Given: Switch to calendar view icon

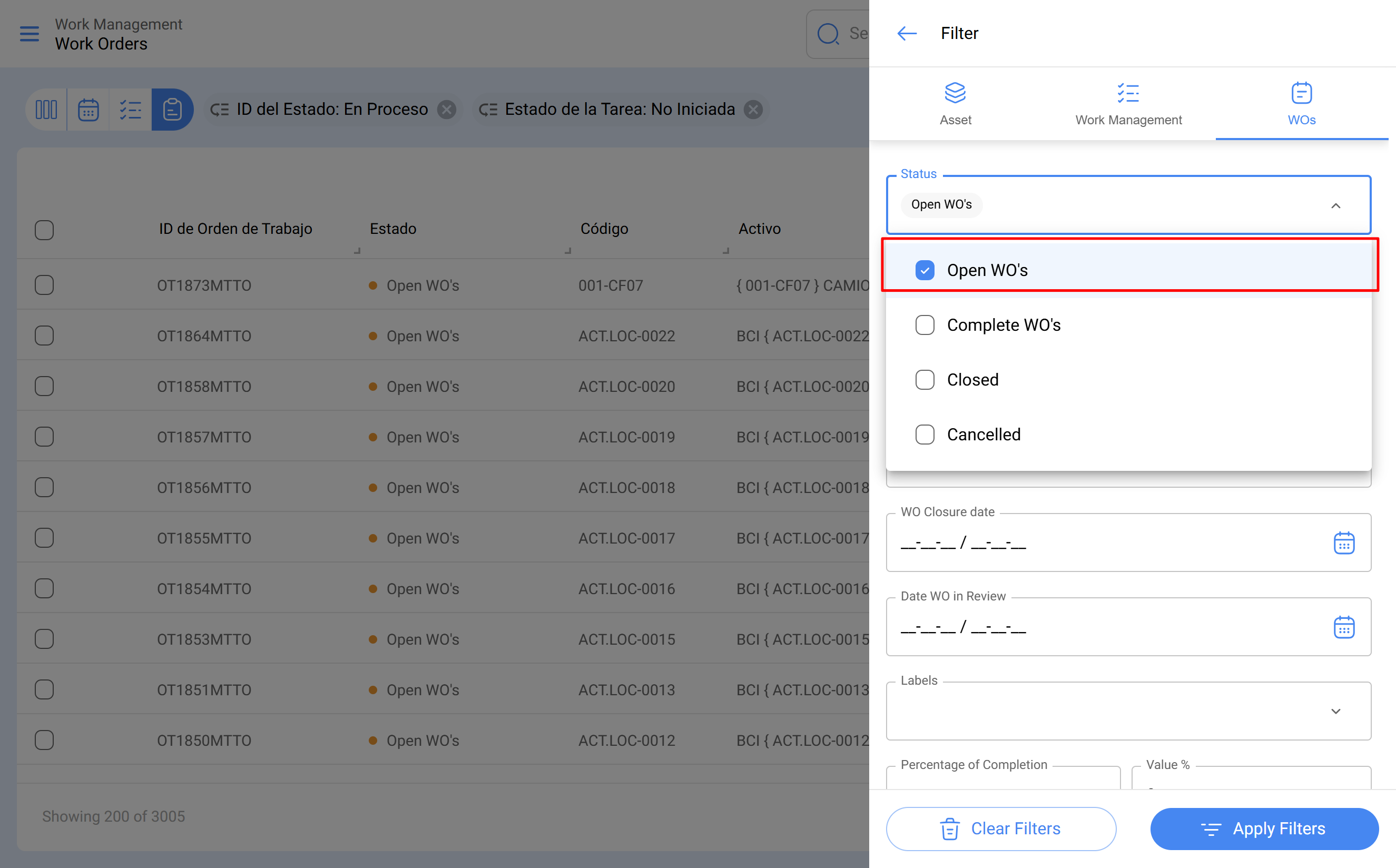Looking at the screenshot, I should 89,109.
